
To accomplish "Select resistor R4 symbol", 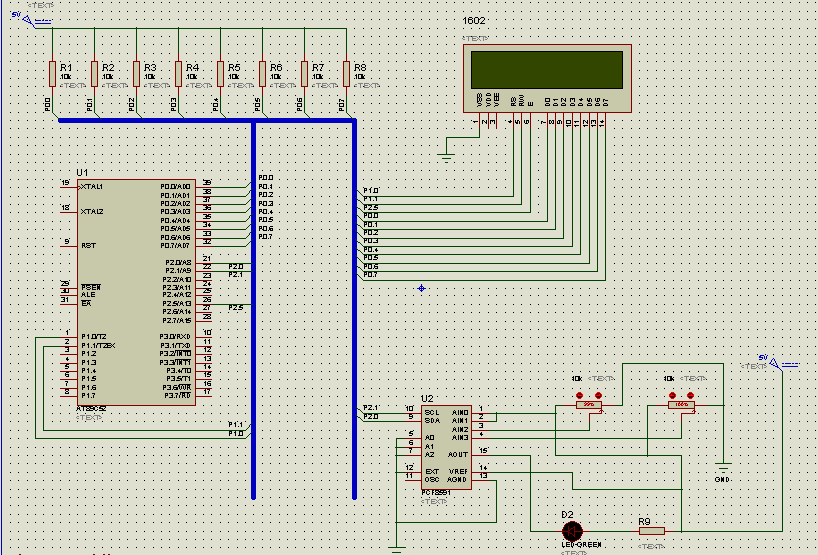I will (178, 74).
